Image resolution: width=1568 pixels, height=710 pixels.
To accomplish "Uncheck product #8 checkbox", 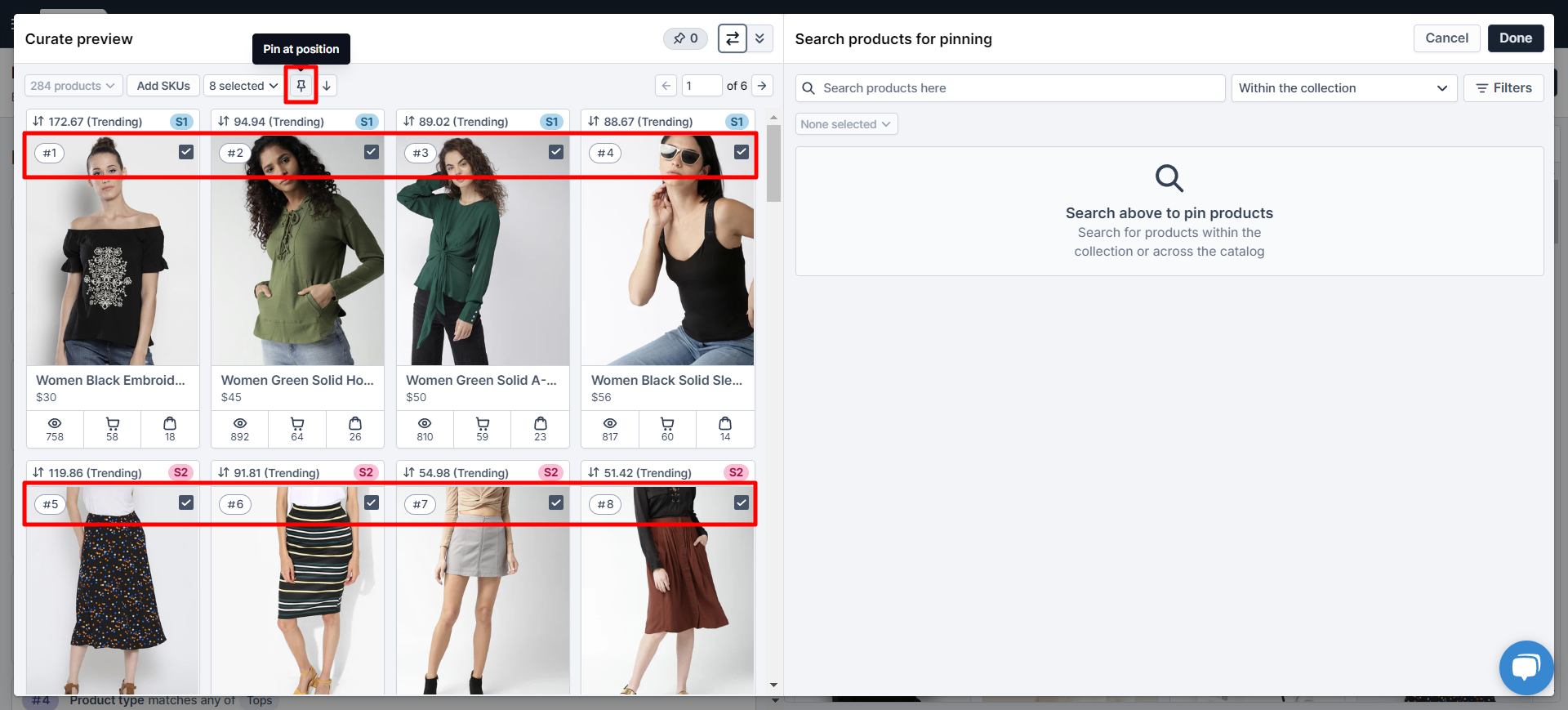I will 742,503.
